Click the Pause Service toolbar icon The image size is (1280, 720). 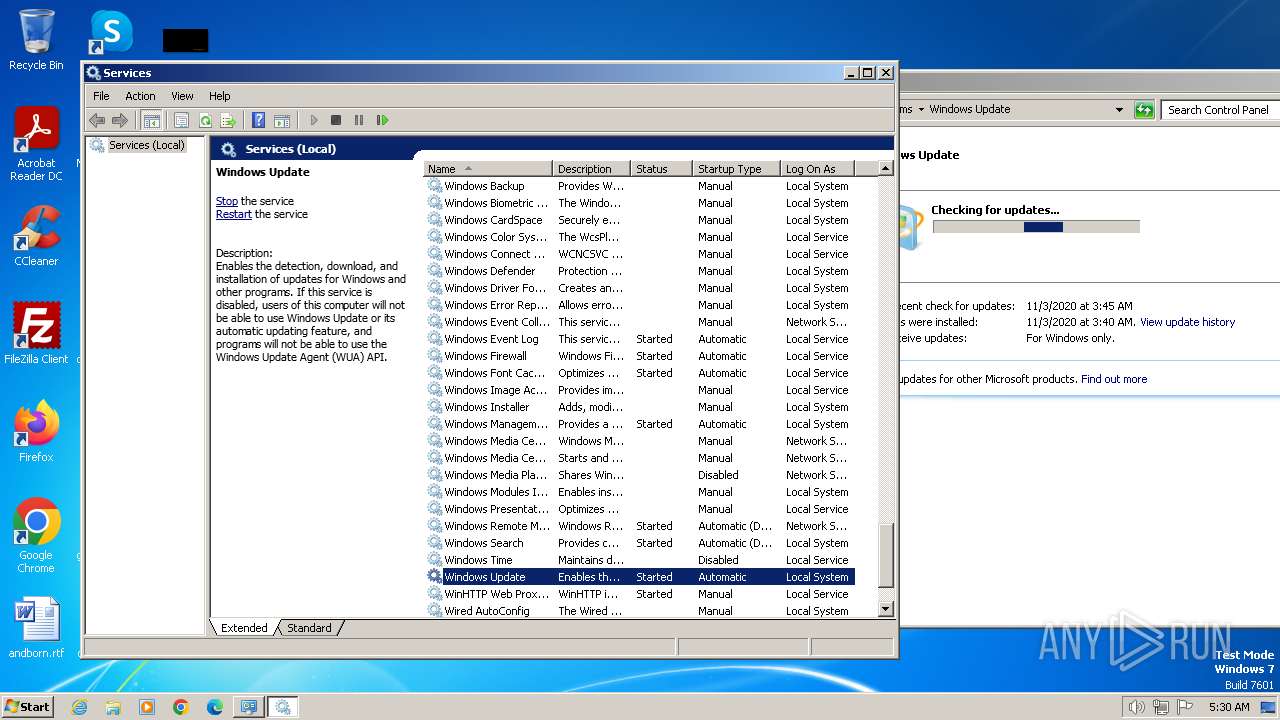359,120
